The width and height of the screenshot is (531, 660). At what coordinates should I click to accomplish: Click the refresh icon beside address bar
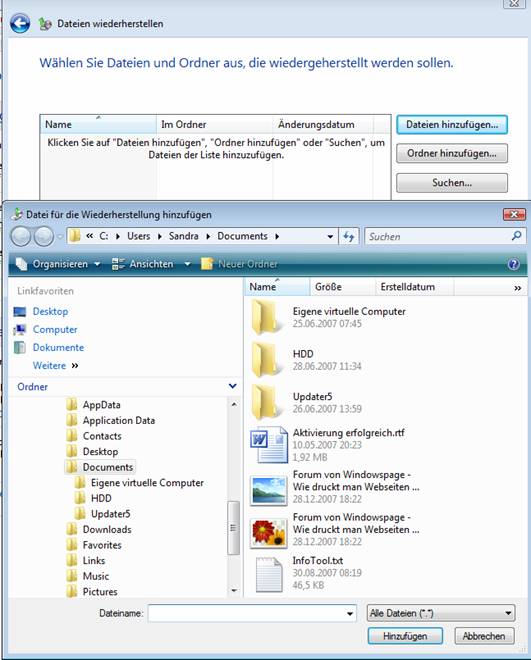349,236
